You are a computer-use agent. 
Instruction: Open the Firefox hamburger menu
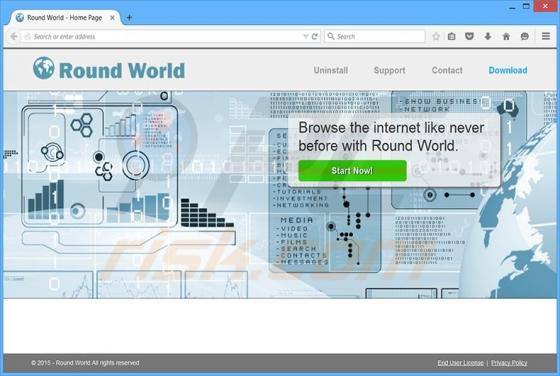pos(546,36)
